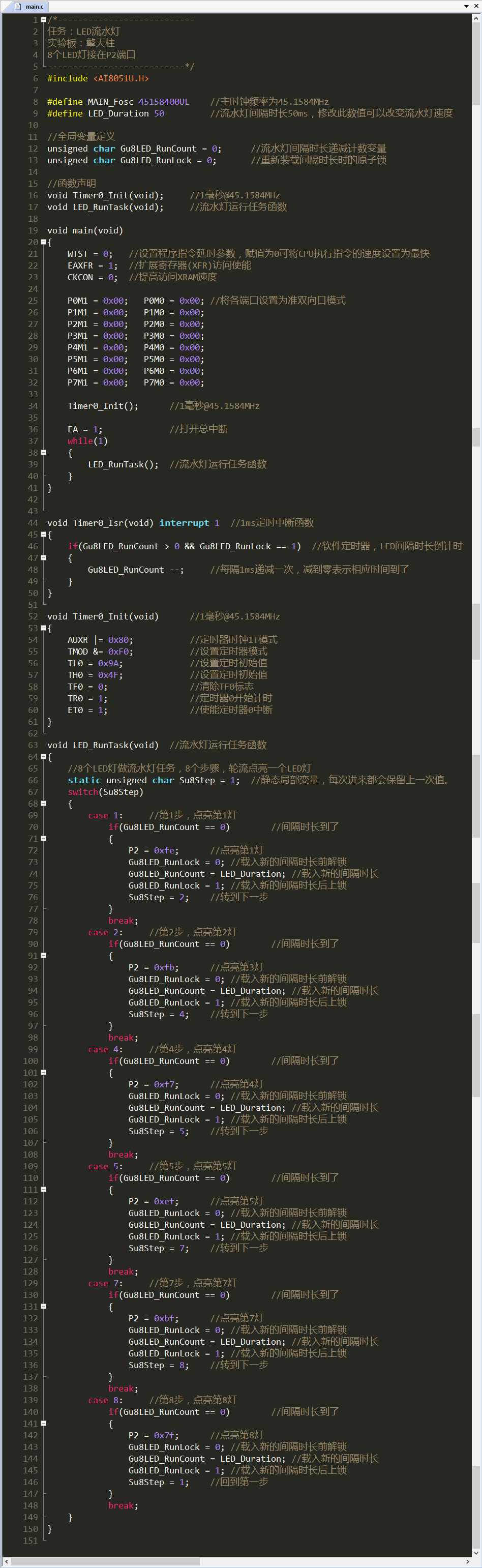The width and height of the screenshot is (482, 1568).
Task: Click the horizontal scrollbar left arrow
Action: point(7,1561)
